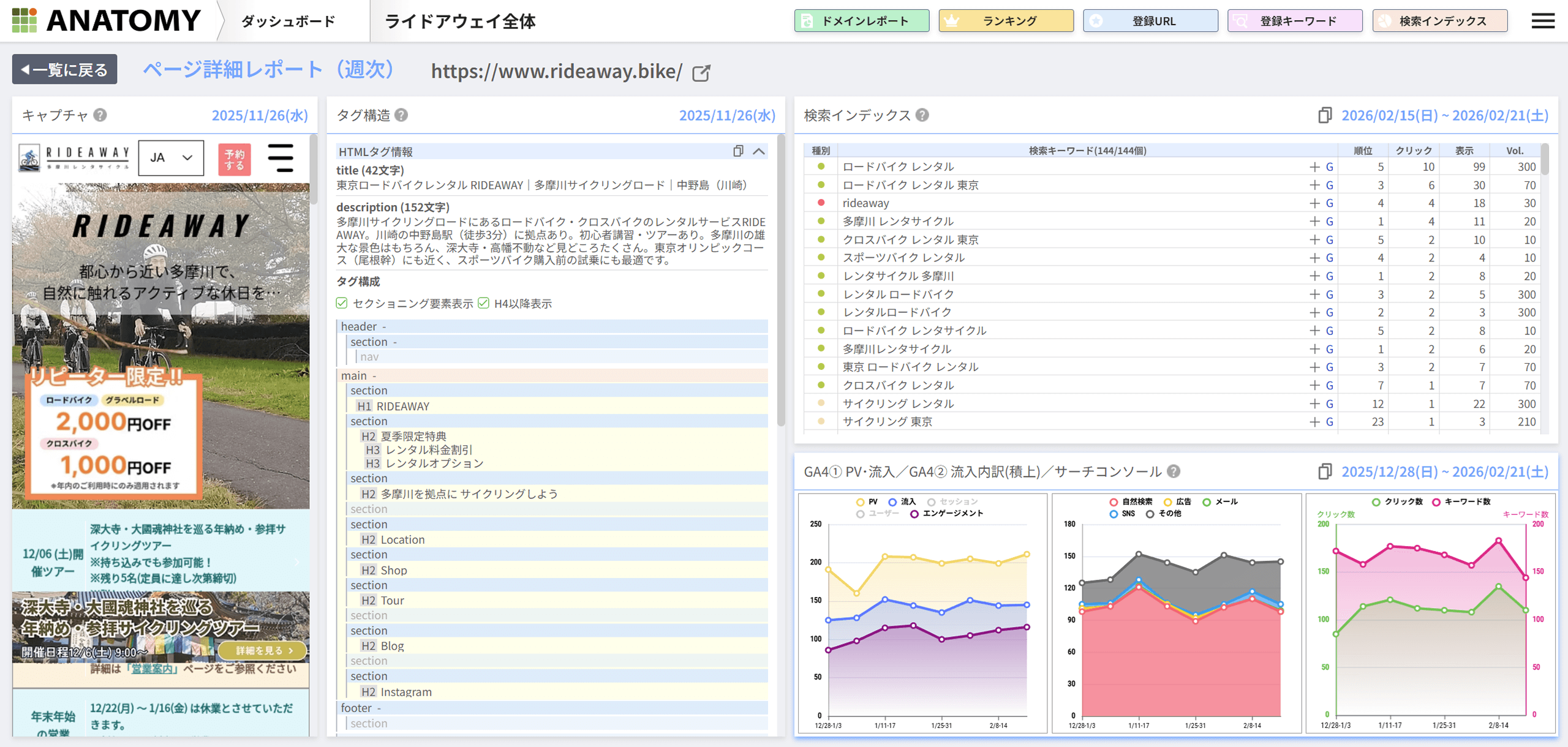Click copy icon beside 検索インデックス date range
The height and width of the screenshot is (747, 1568).
point(1324,115)
